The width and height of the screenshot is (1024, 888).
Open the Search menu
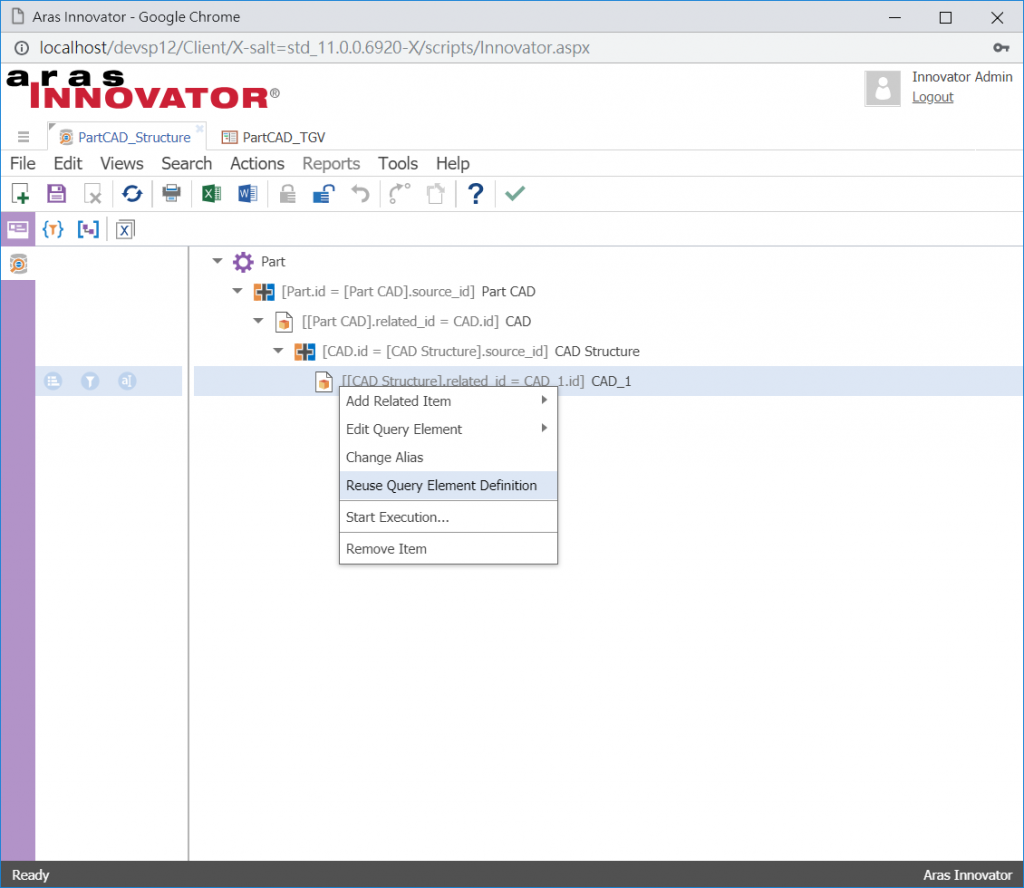coord(187,163)
